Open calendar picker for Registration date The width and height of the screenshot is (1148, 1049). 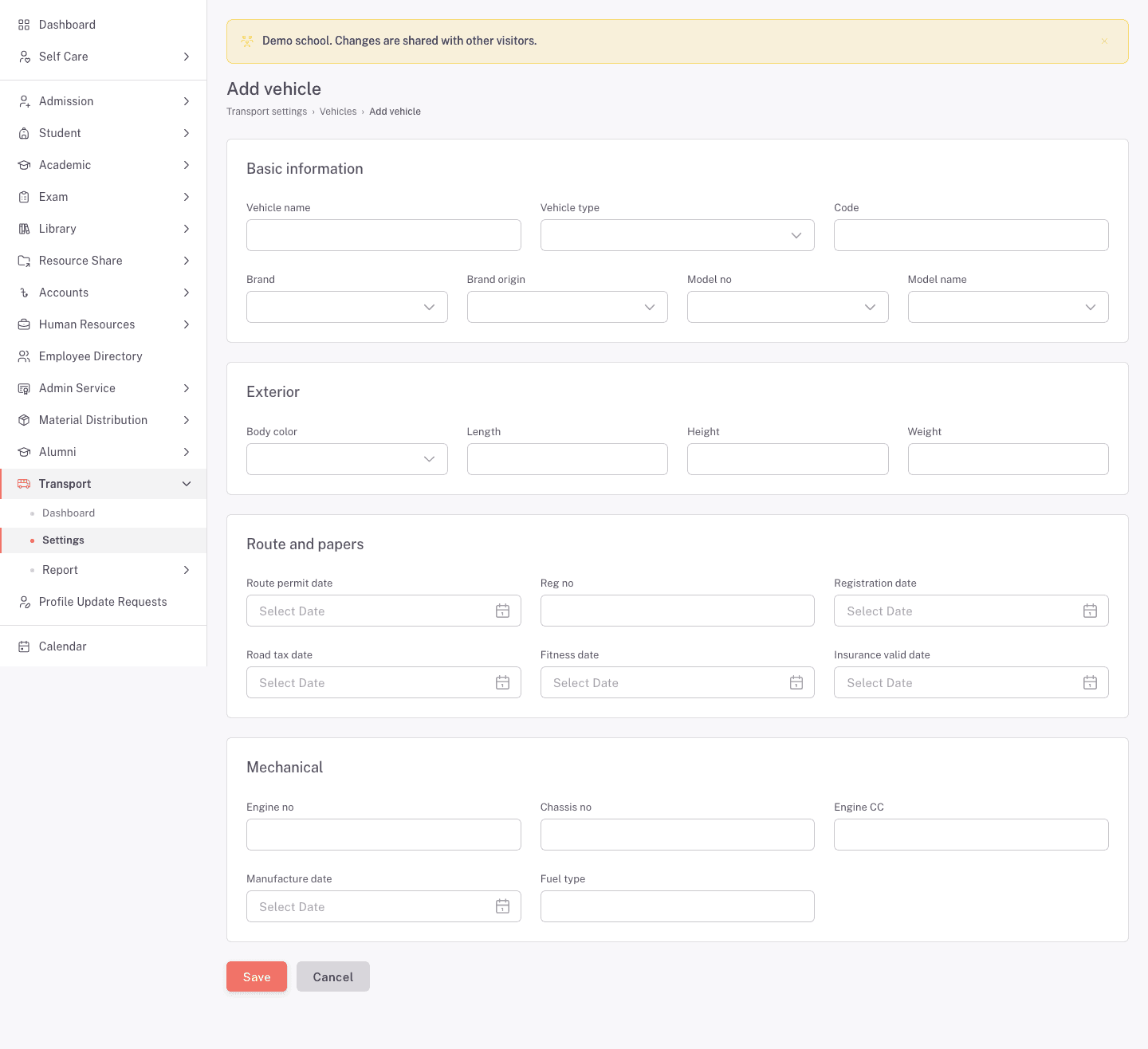click(x=1090, y=611)
